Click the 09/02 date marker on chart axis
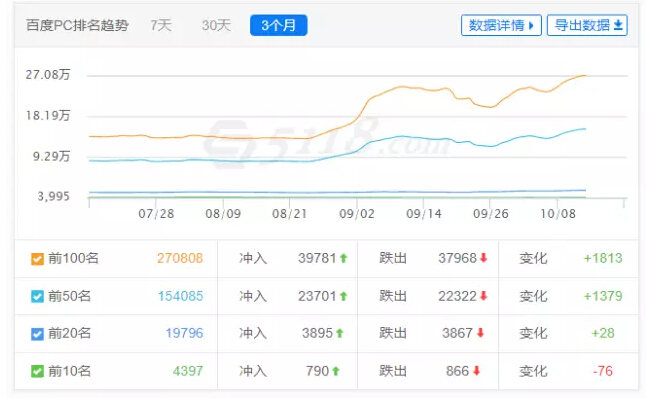The width and height of the screenshot is (659, 399). pyautogui.click(x=356, y=214)
